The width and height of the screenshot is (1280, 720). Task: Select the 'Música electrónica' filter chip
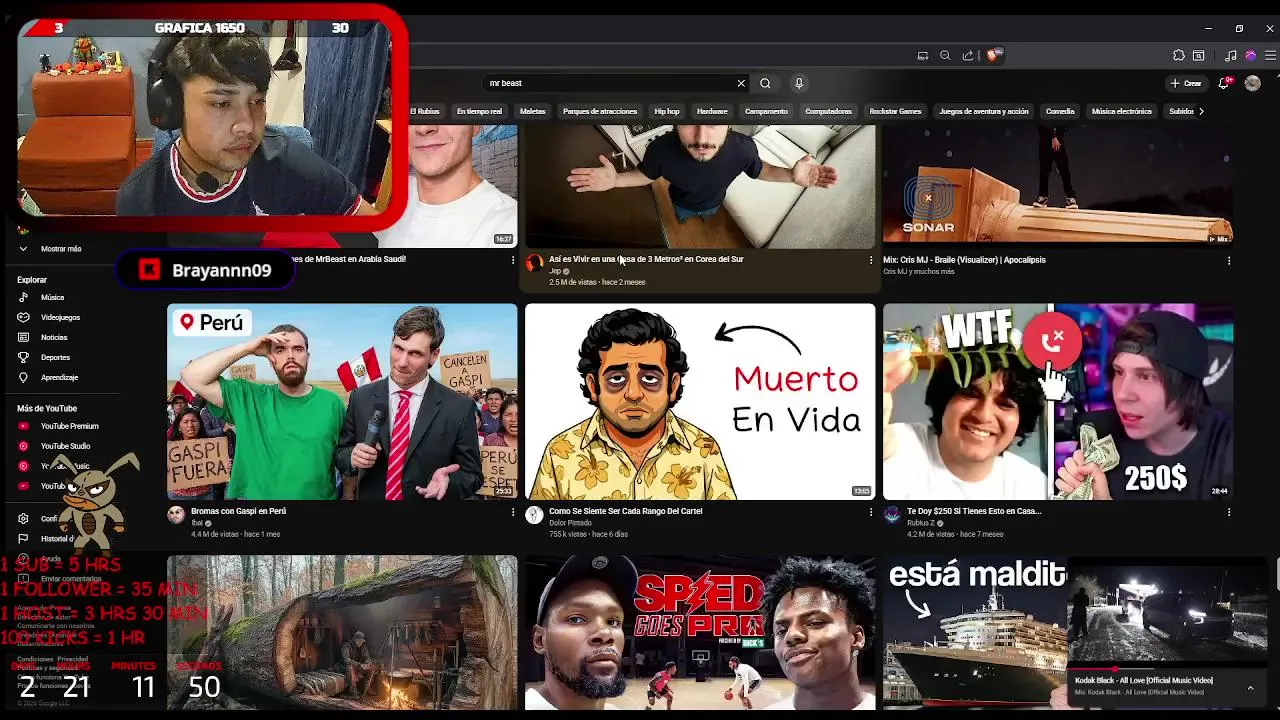pos(1122,111)
